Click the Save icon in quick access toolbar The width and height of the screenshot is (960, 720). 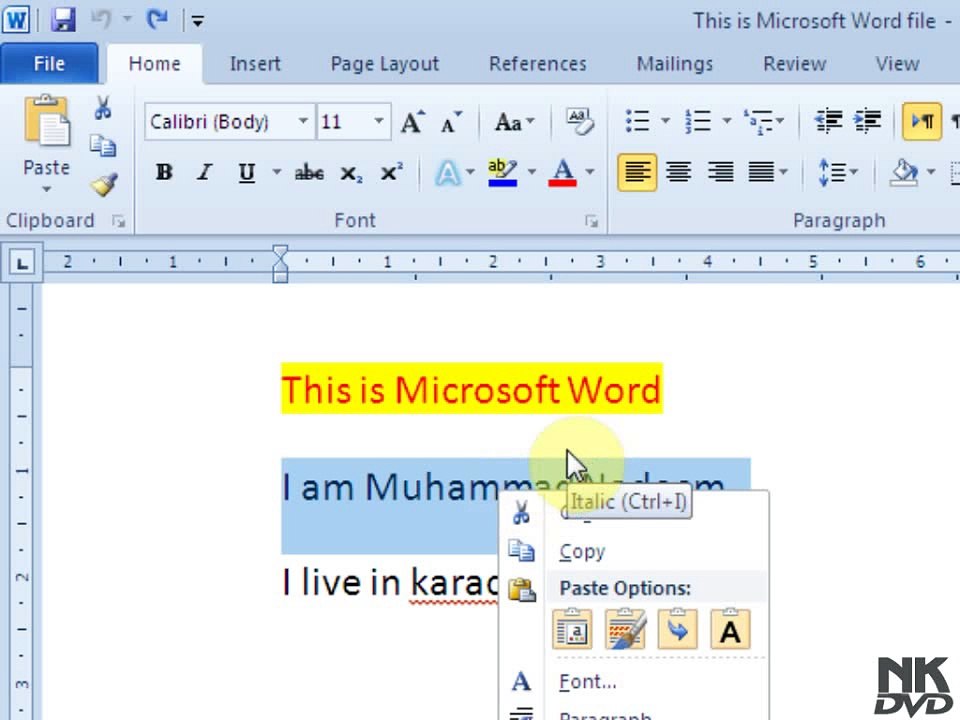point(63,21)
